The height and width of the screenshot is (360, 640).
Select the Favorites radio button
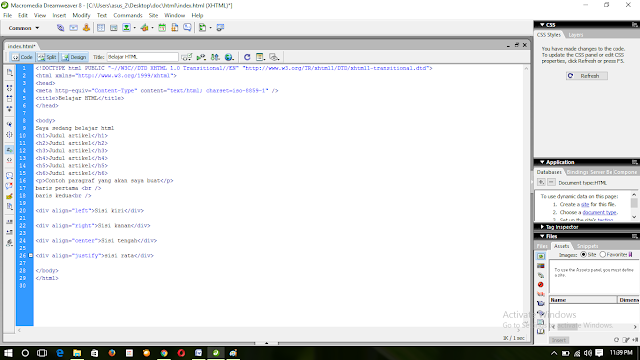point(602,255)
